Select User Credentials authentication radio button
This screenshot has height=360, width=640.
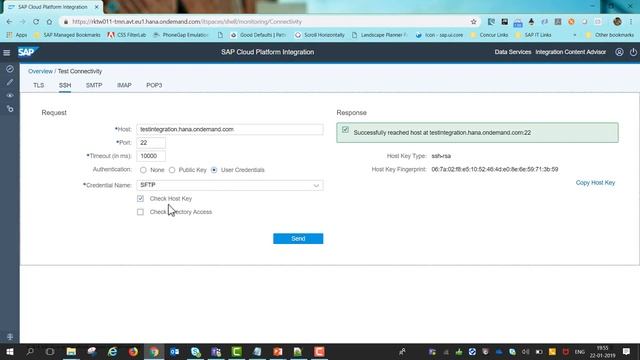pyautogui.click(x=214, y=170)
